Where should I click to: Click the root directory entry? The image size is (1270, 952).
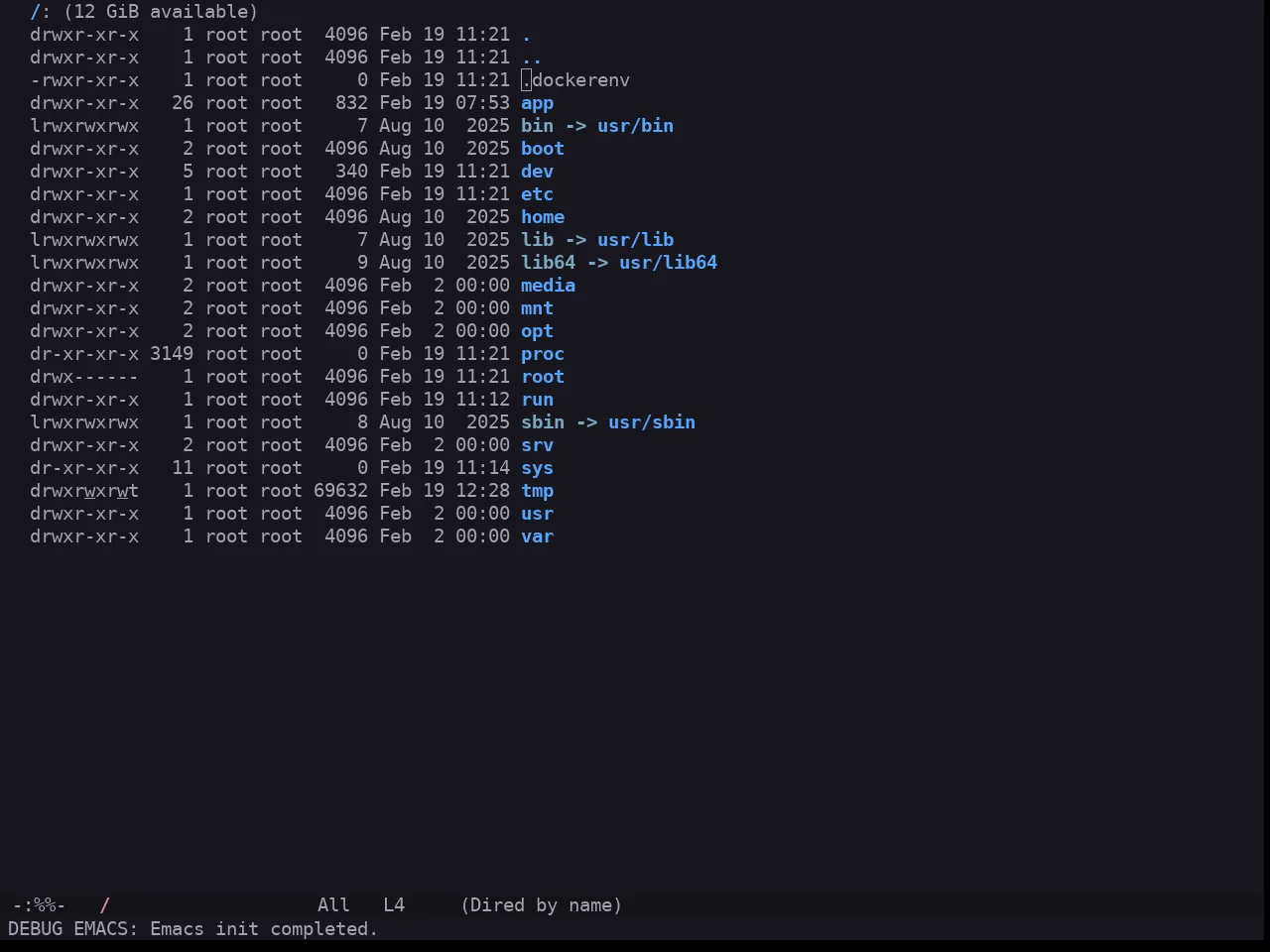543,377
